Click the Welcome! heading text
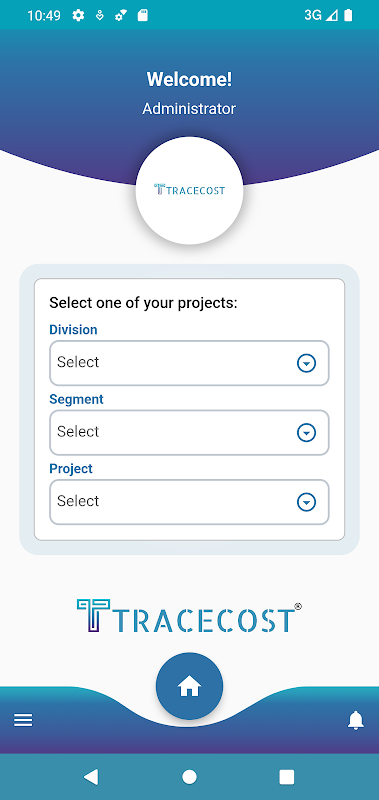Image resolution: width=379 pixels, height=800 pixels. point(189,79)
